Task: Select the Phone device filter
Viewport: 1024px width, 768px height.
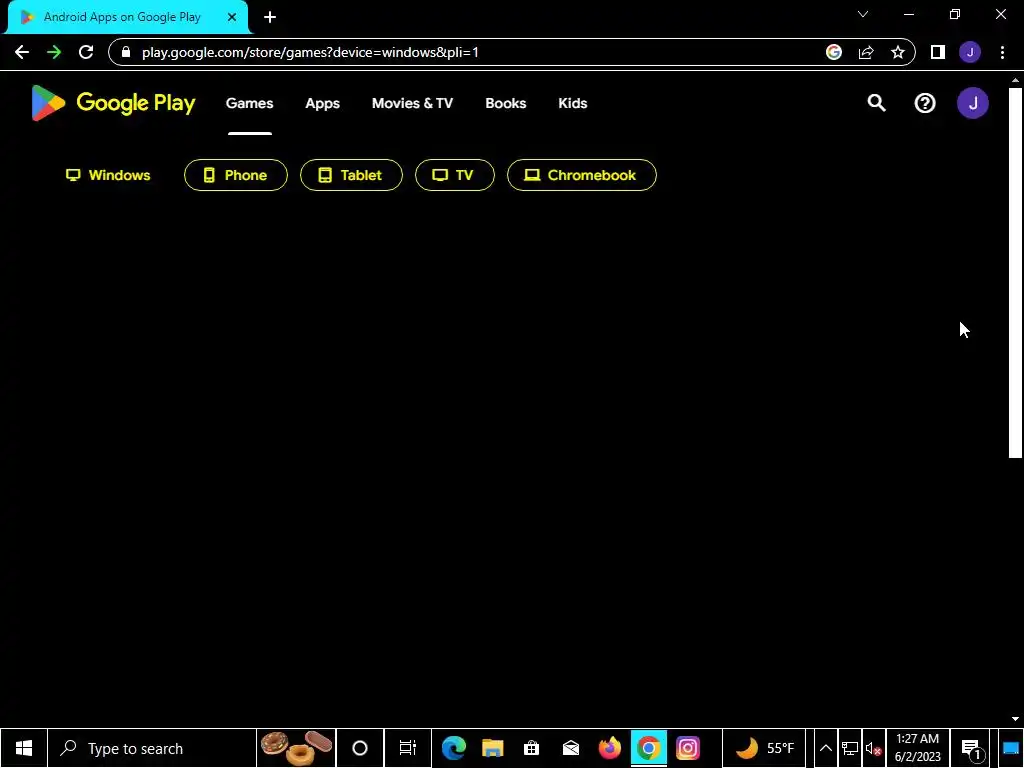Action: pos(236,175)
